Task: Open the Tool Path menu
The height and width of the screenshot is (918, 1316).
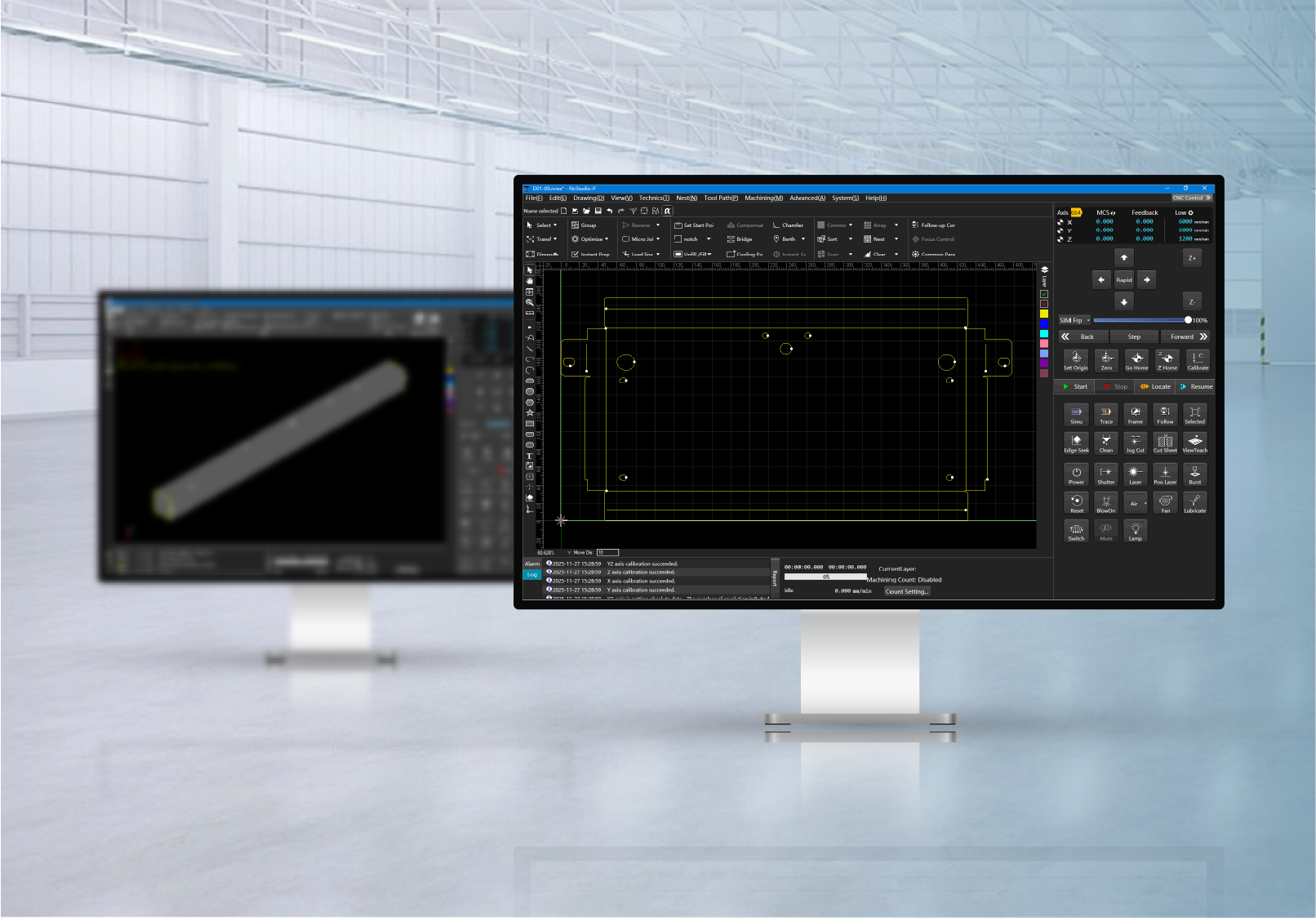Action: [x=720, y=198]
